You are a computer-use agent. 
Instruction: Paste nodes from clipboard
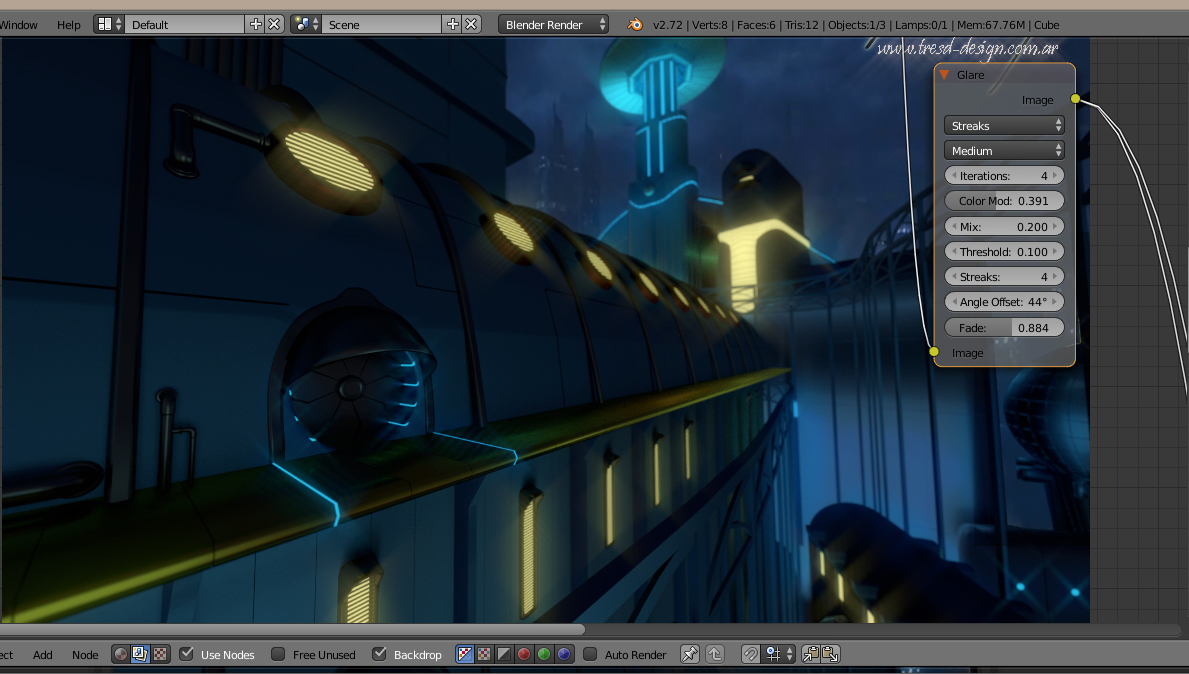coord(830,654)
